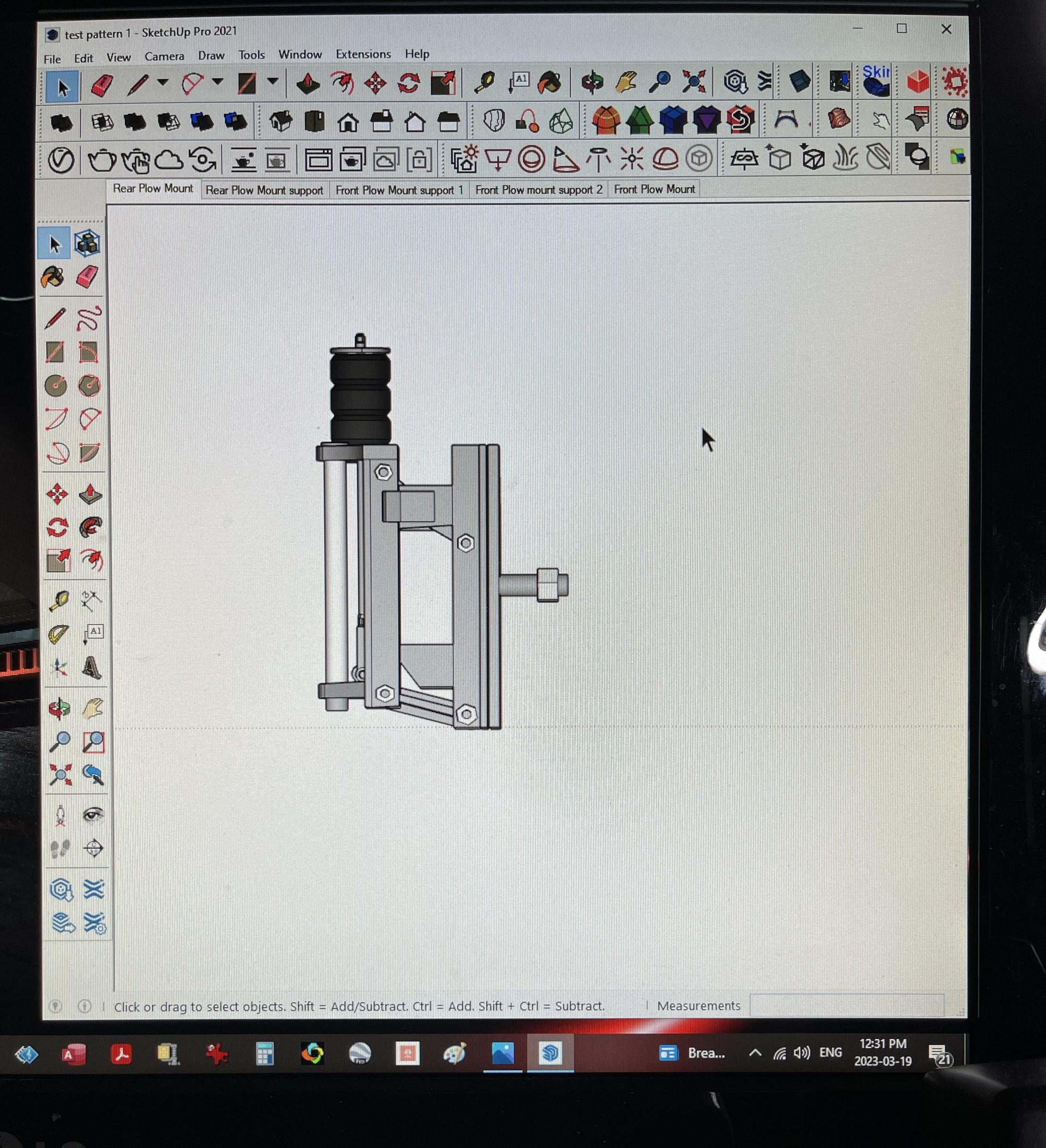Select the Eraser tool in top toolbar

click(103, 86)
